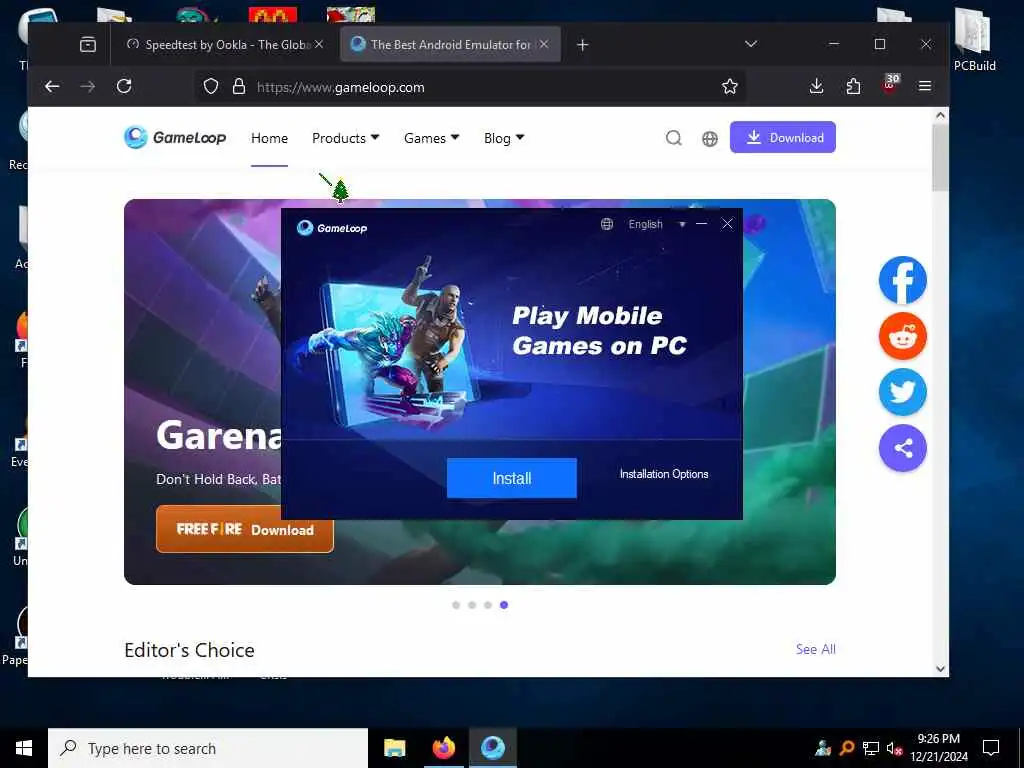Minimize the GameLoop installer window
Viewport: 1024px width, 768px height.
coord(701,223)
